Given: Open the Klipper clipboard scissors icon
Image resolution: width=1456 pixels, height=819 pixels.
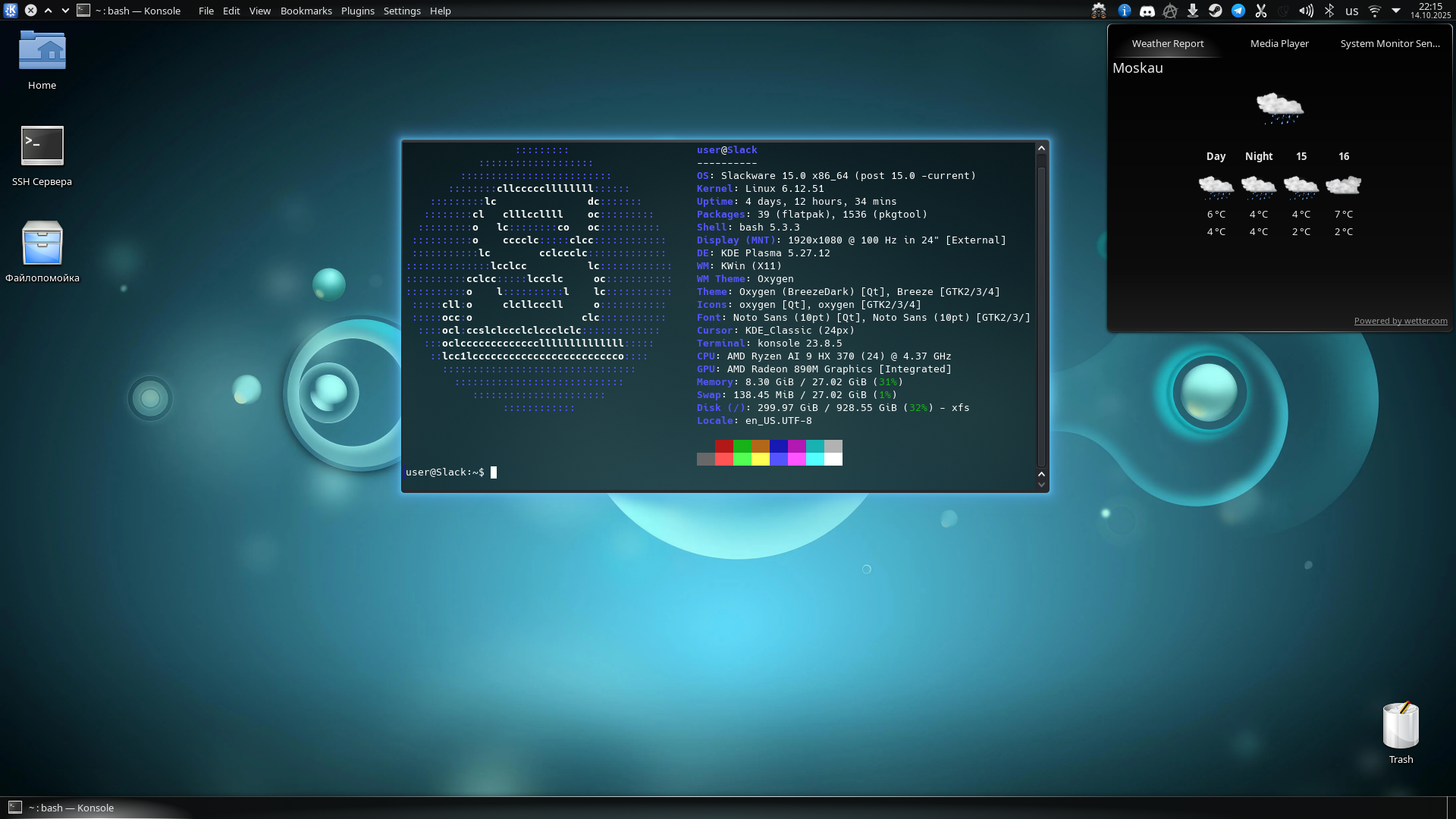Looking at the screenshot, I should tap(1261, 11).
